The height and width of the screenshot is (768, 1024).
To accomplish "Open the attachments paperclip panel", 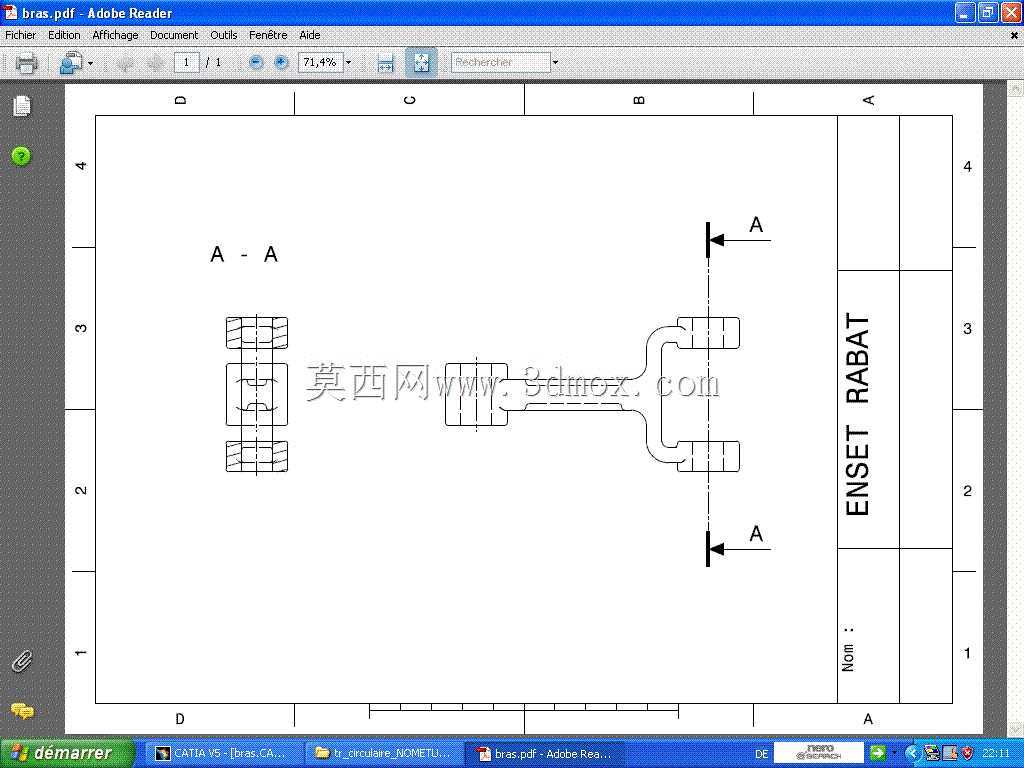I will [x=22, y=662].
